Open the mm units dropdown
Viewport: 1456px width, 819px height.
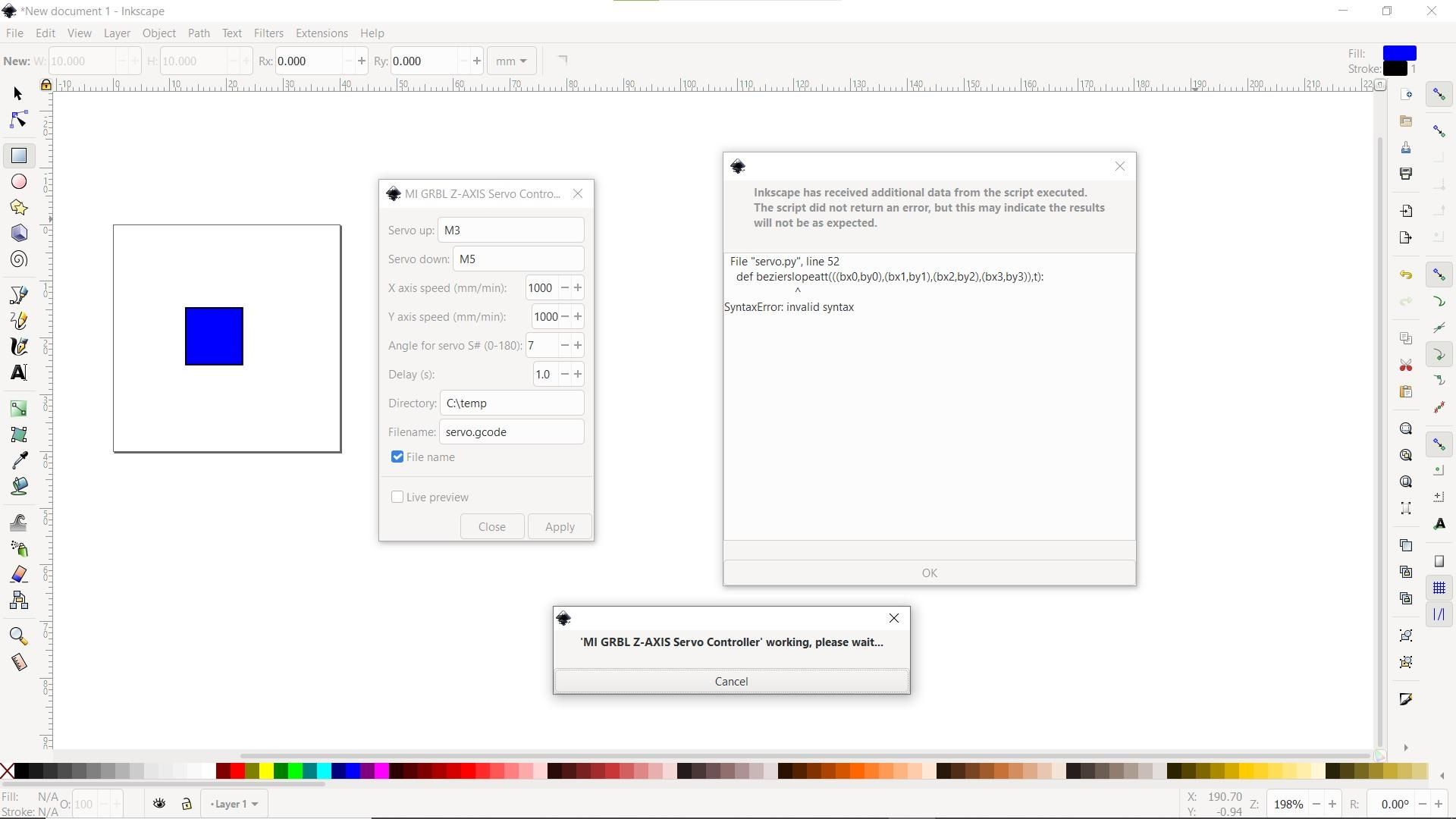coord(512,61)
